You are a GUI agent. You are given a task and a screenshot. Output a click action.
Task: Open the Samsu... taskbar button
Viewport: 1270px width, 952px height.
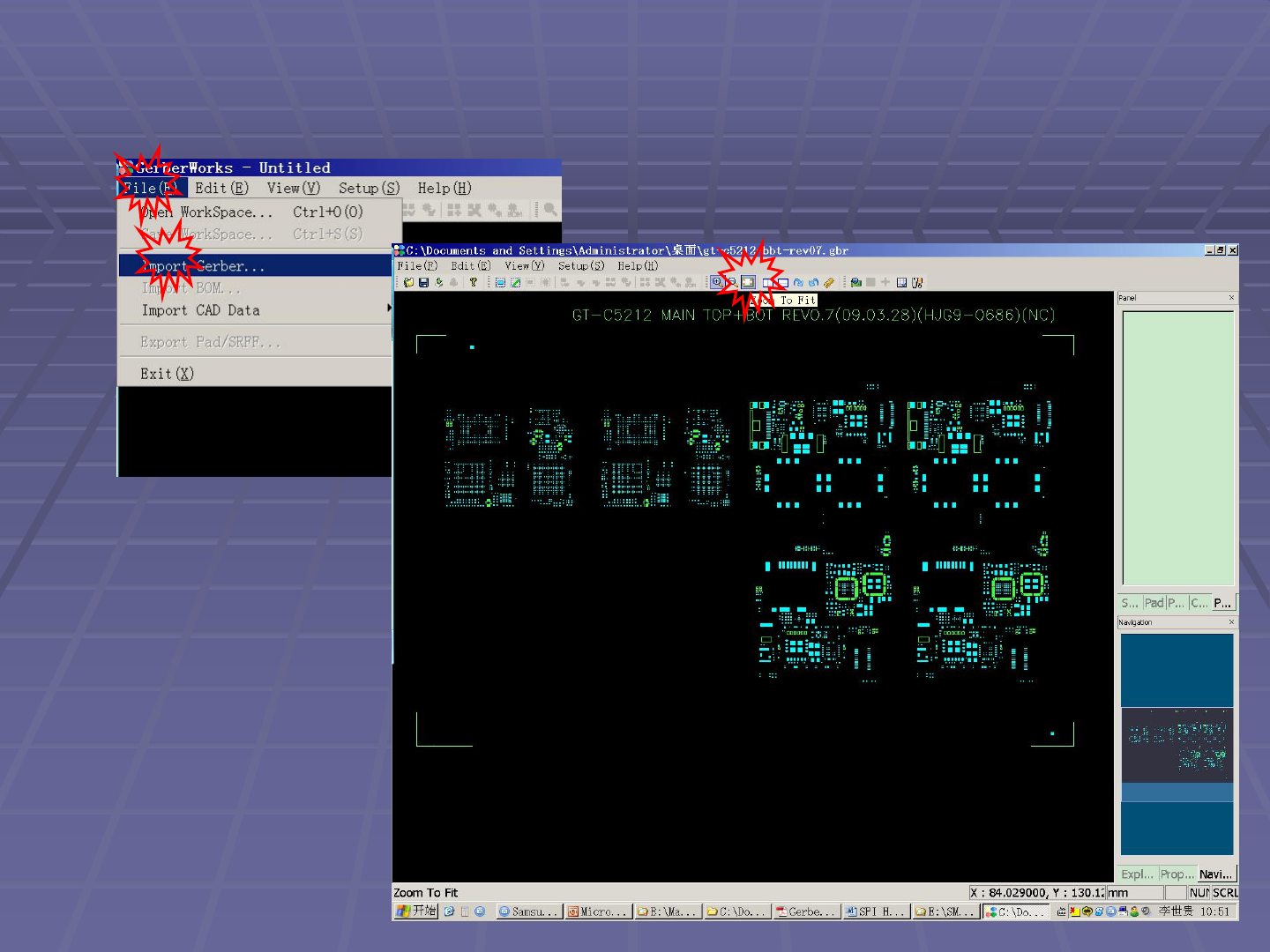pyautogui.click(x=528, y=911)
